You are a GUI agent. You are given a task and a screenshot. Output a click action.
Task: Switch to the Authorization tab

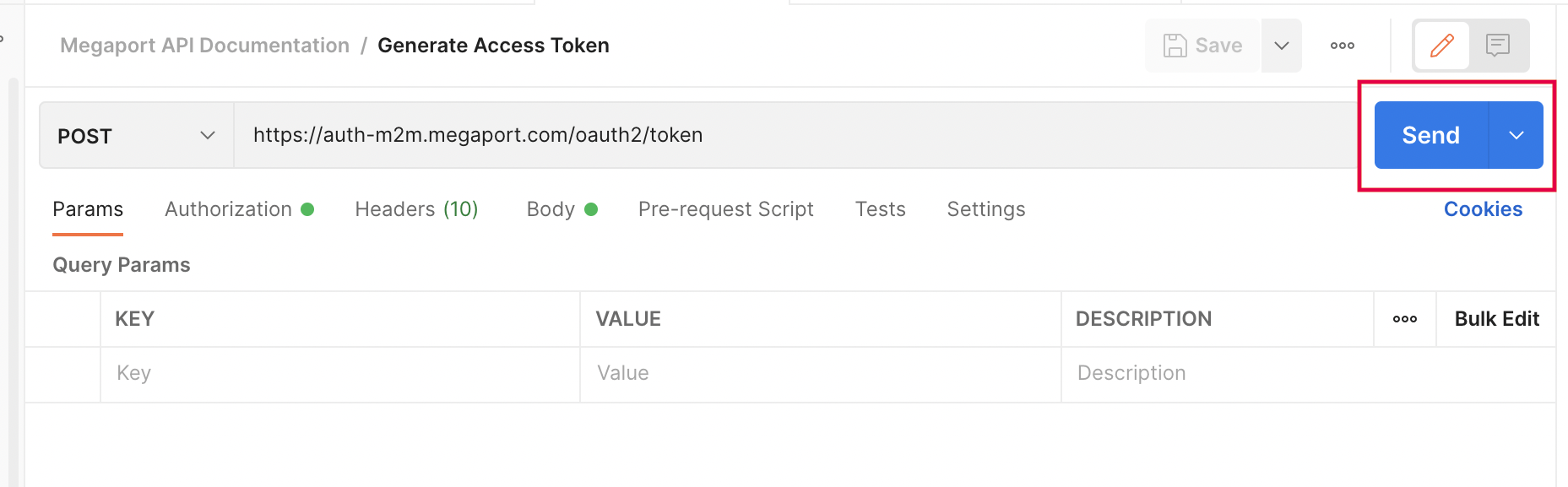[228, 208]
